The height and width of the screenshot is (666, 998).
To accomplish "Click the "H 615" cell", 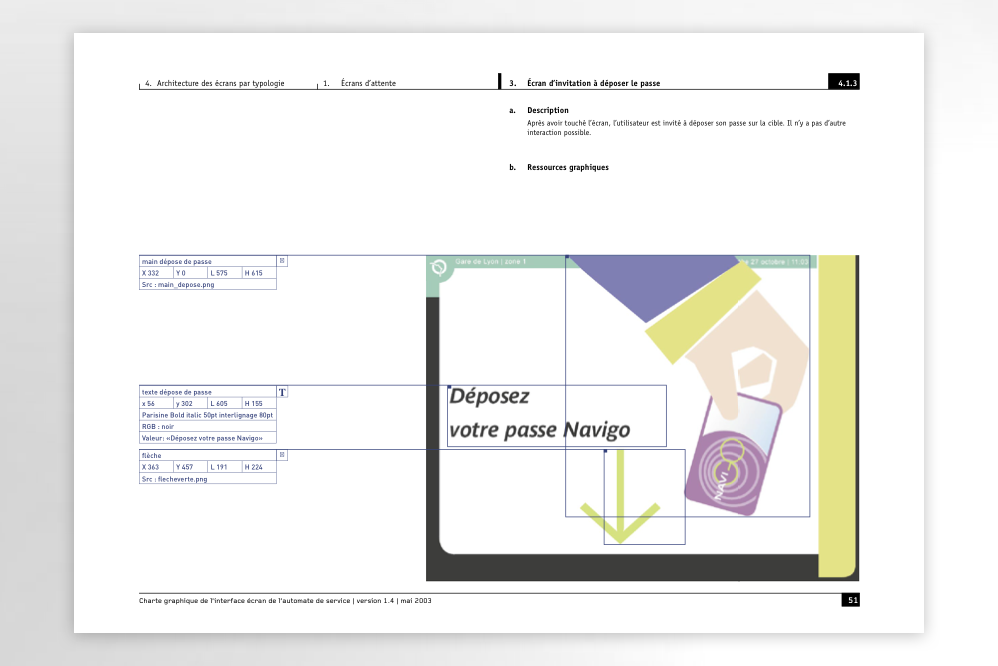I will 259,273.
